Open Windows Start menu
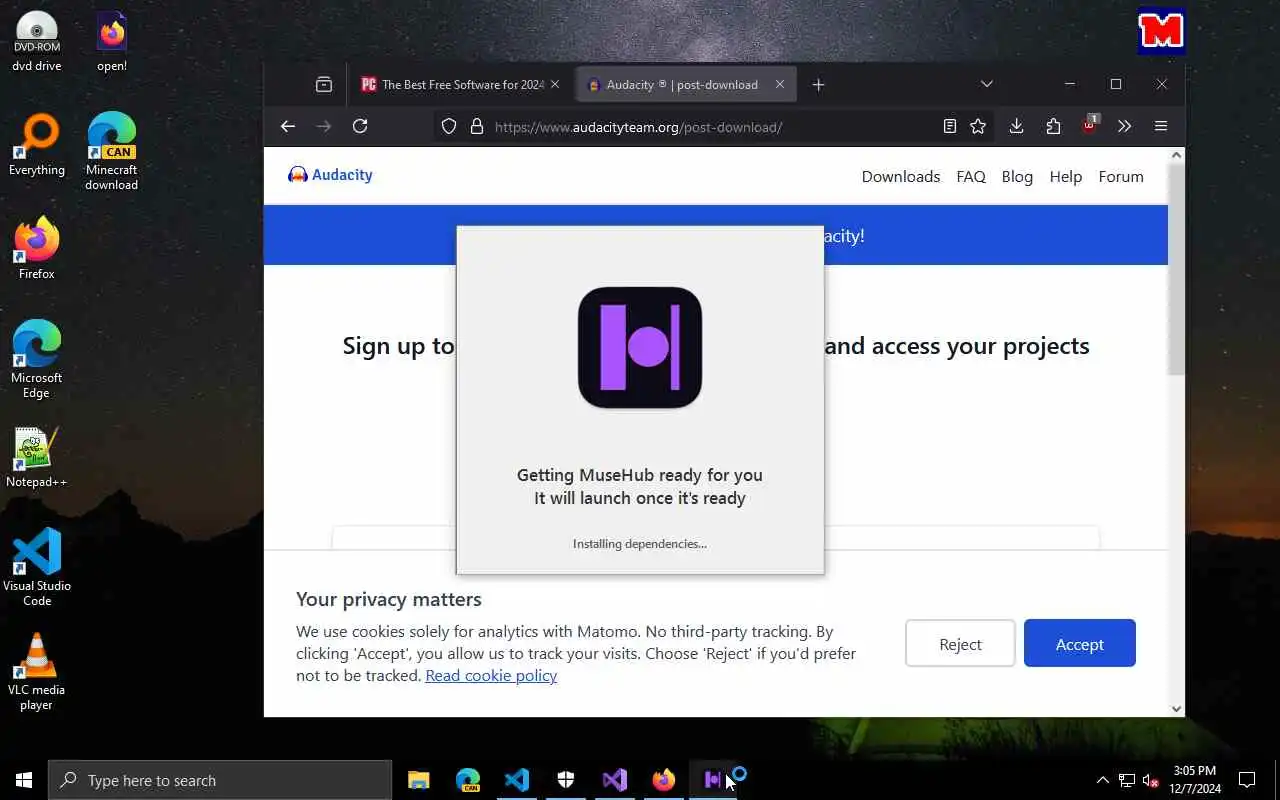This screenshot has width=1280, height=800. [24, 780]
